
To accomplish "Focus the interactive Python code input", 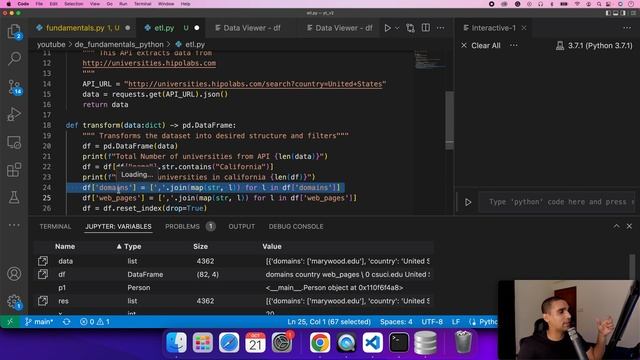I will coord(557,202).
